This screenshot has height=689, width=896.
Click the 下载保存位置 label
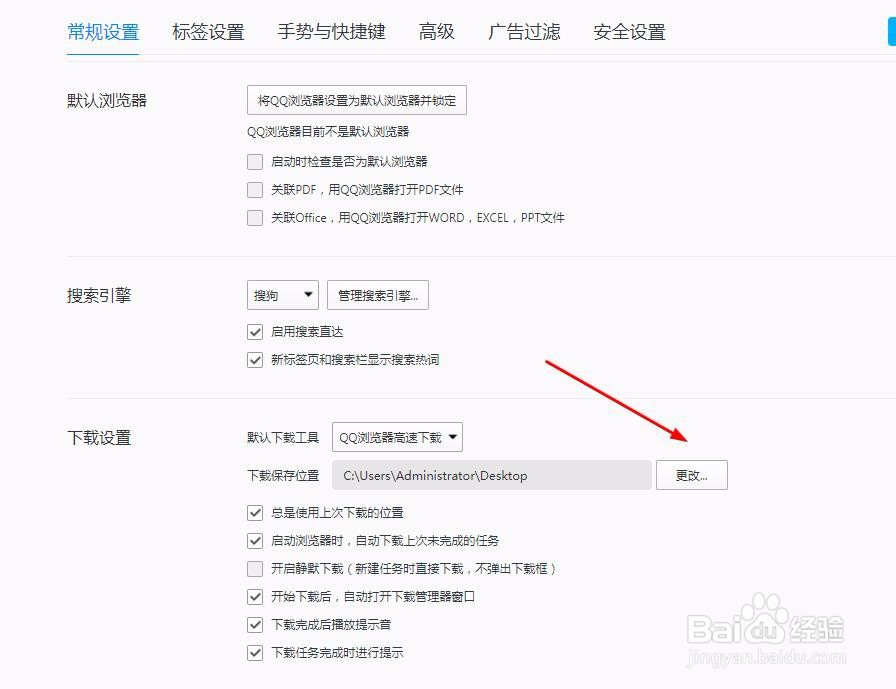[x=283, y=475]
